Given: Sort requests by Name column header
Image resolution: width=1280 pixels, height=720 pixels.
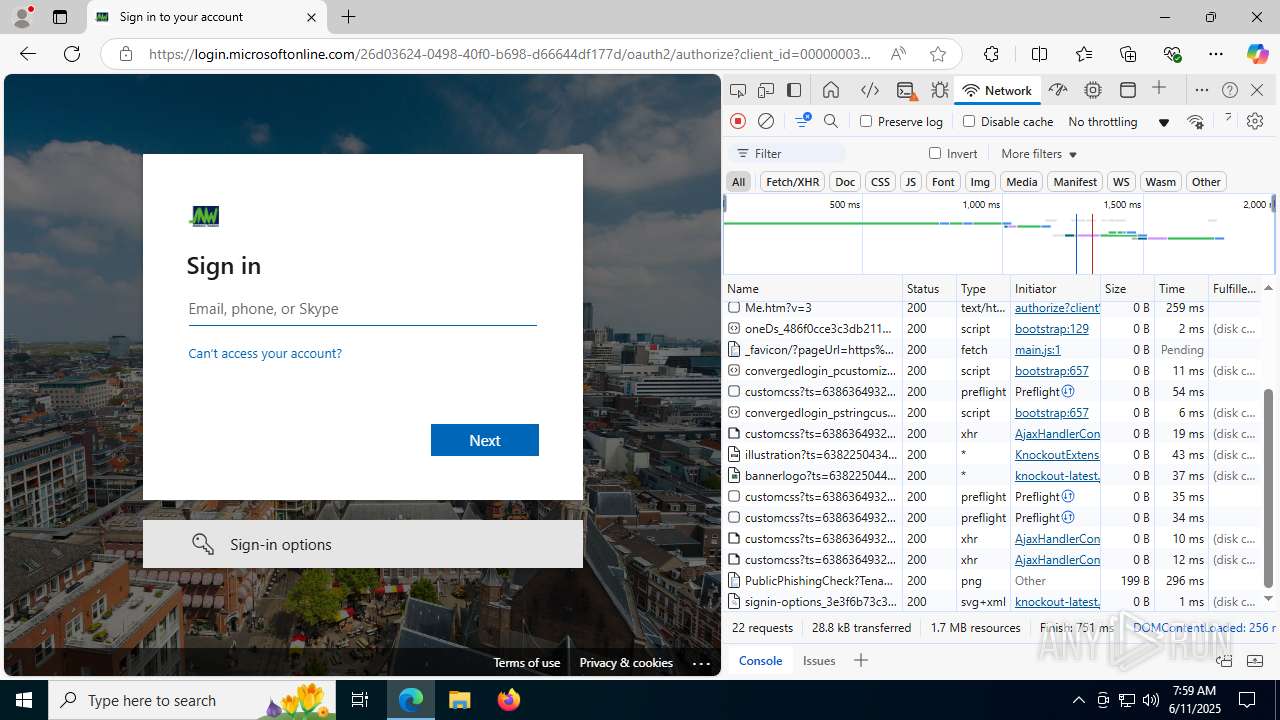Looking at the screenshot, I should coord(813,288).
